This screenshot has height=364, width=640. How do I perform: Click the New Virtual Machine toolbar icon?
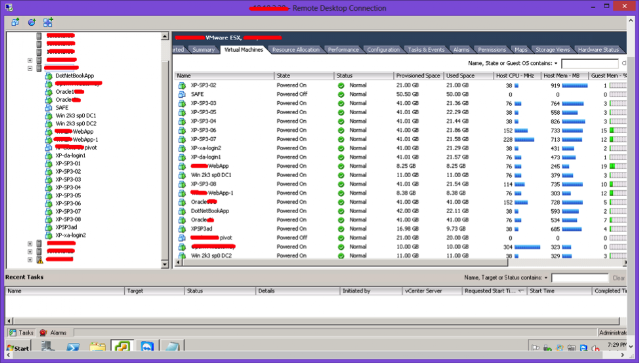(15, 22)
